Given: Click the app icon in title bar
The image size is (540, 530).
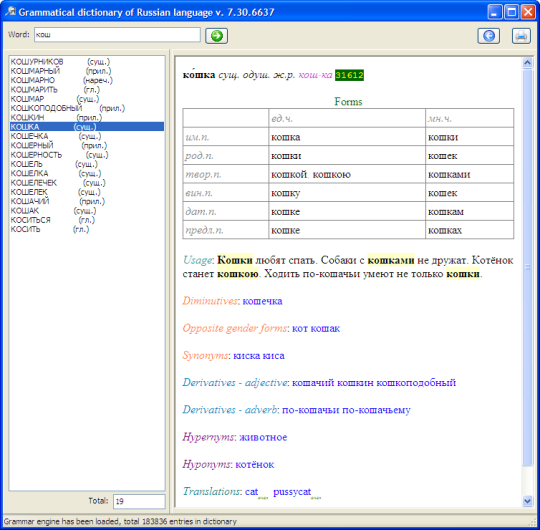Looking at the screenshot, I should coord(10,12).
